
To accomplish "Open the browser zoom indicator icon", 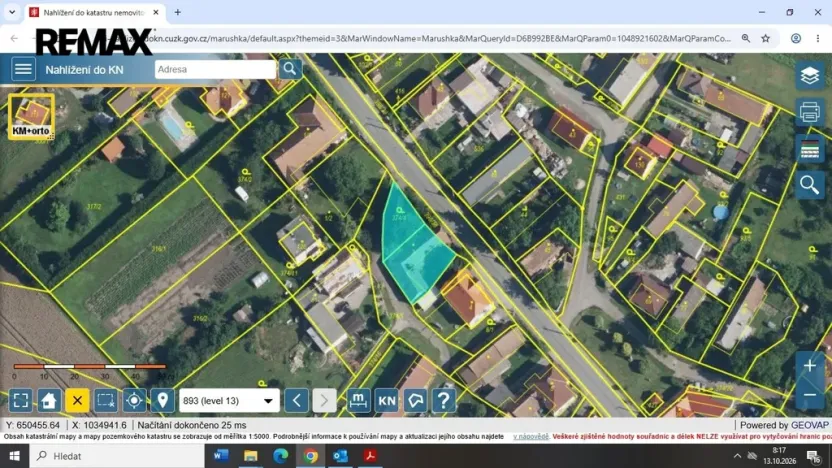I will pos(746,38).
